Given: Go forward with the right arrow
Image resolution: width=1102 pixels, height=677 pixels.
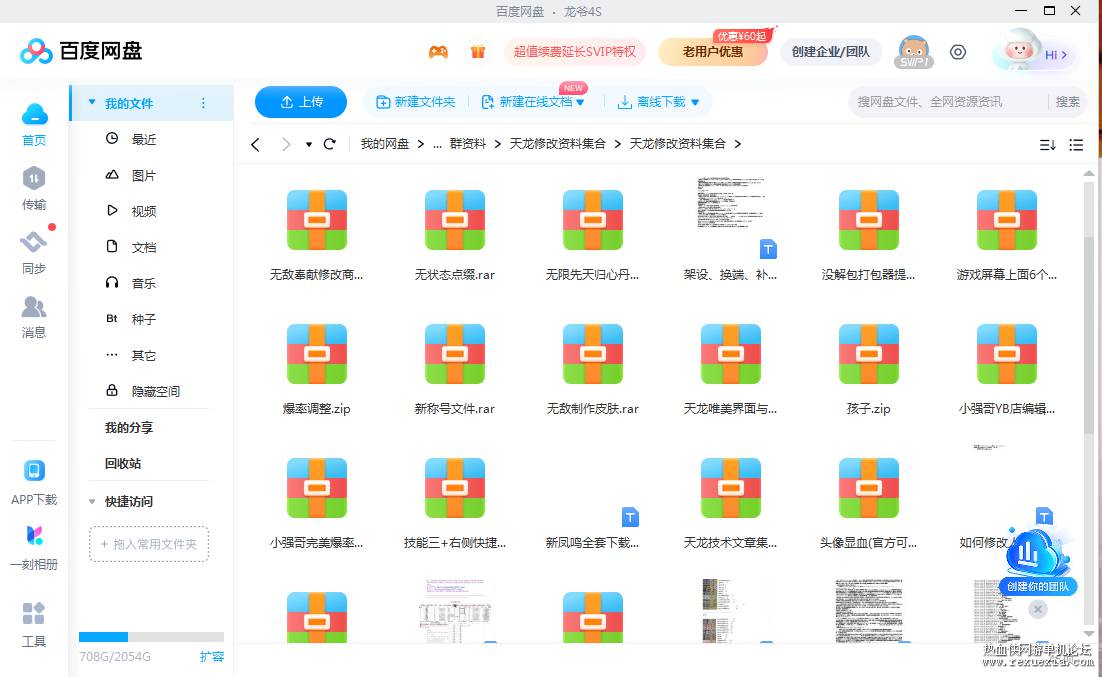Looking at the screenshot, I should (x=285, y=144).
